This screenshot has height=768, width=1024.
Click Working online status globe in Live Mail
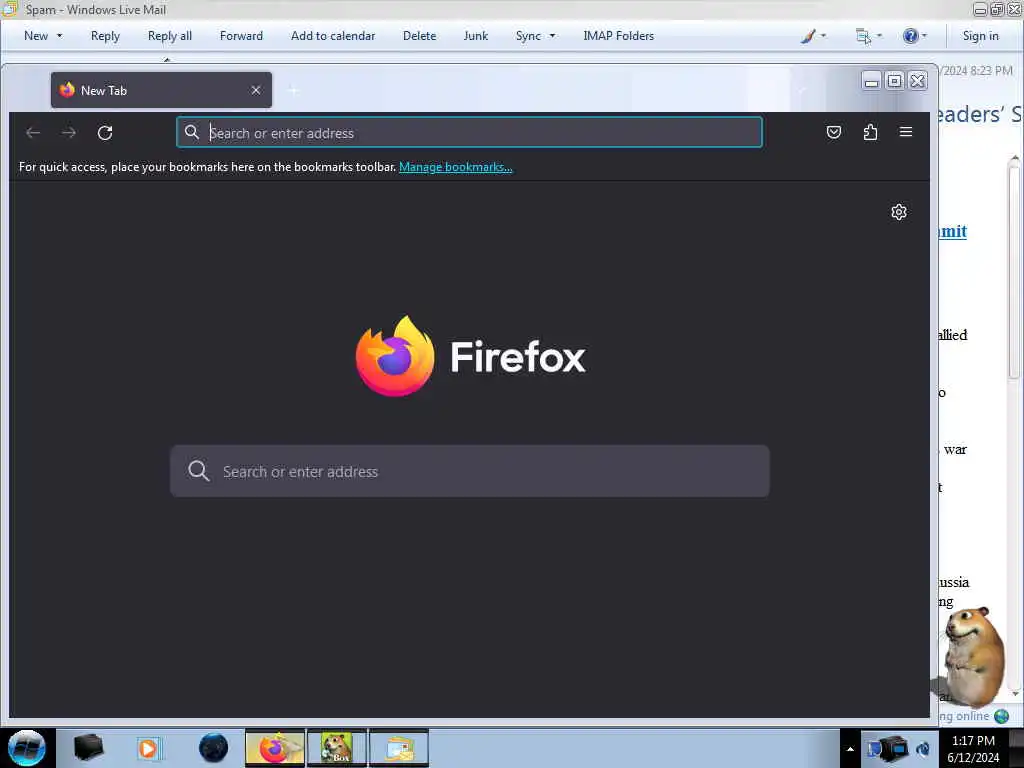[1001, 716]
